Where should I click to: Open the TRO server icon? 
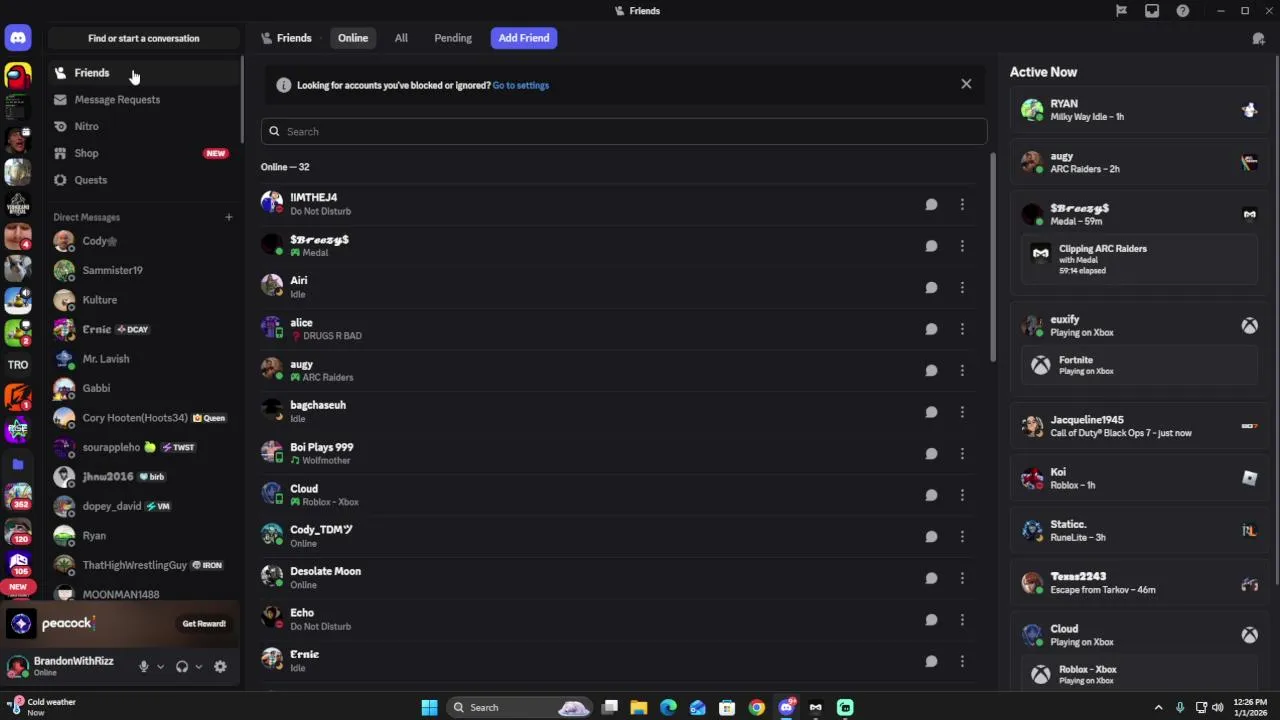coord(18,365)
